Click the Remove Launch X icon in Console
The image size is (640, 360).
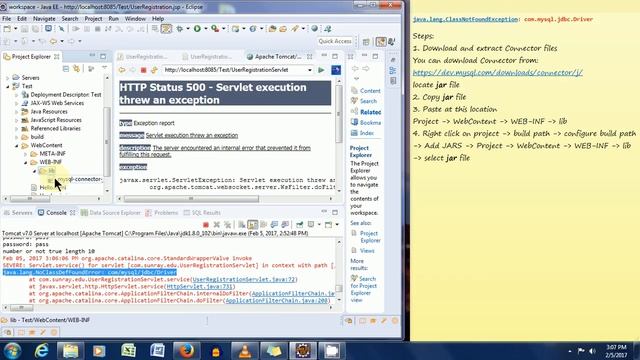point(217,224)
